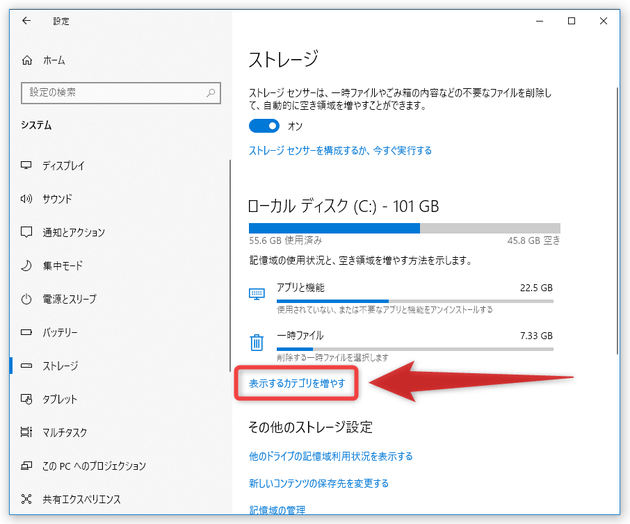The width and height of the screenshot is (630, 524).
Task: Click the Notifications and Actions icon
Action: [26, 232]
